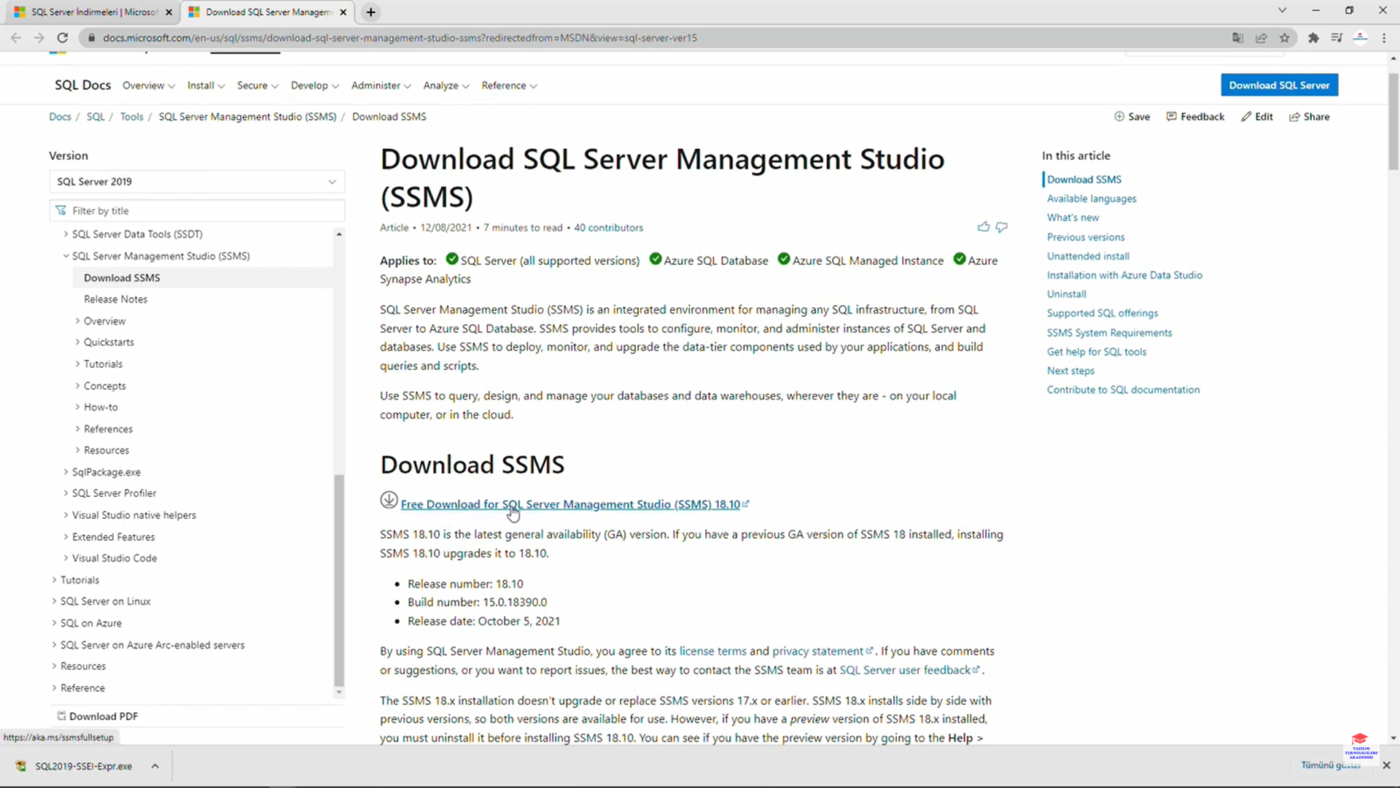
Task: Open the 40 contributors link
Action: (x=608, y=228)
